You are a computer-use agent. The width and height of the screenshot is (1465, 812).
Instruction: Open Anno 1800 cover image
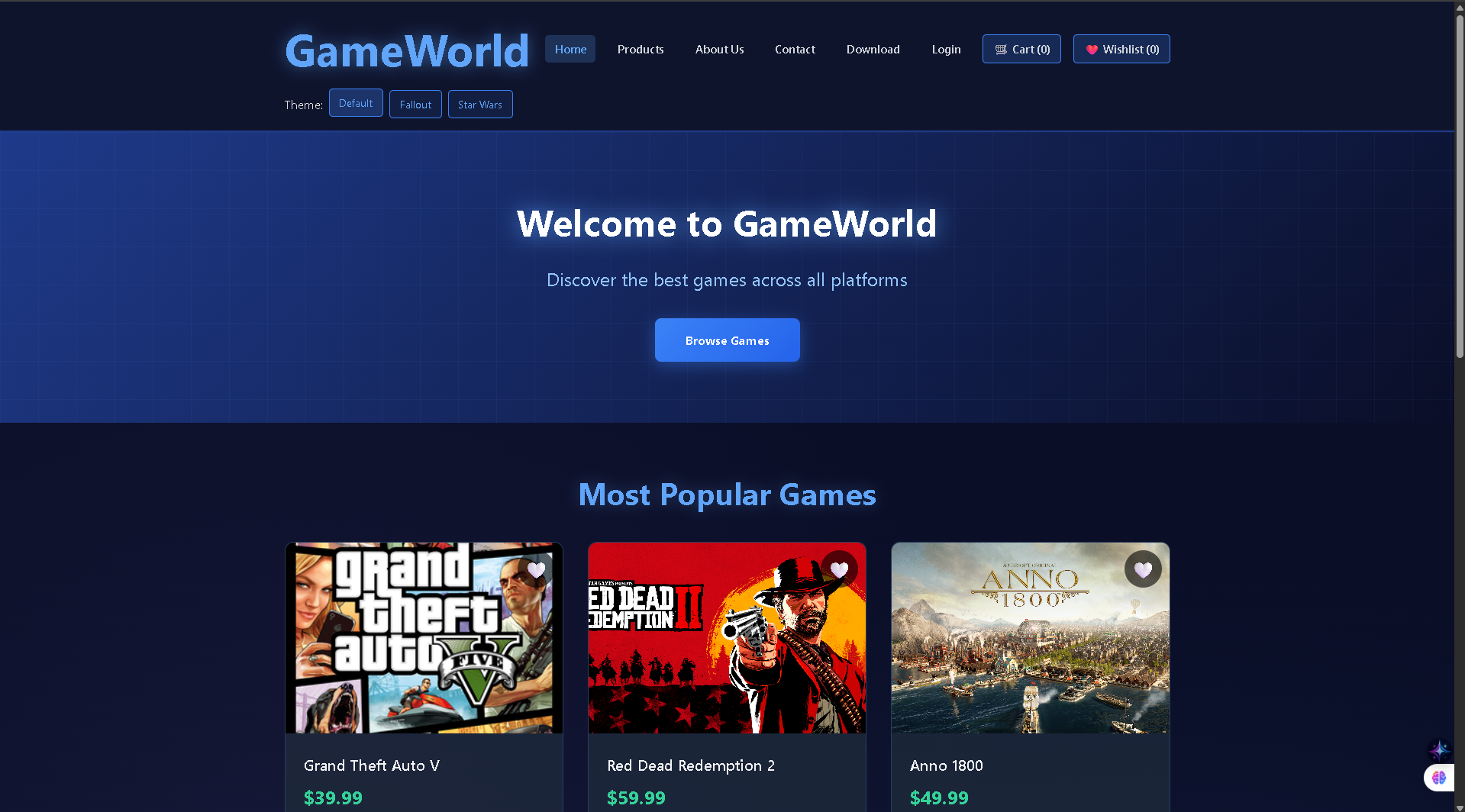click(1030, 638)
